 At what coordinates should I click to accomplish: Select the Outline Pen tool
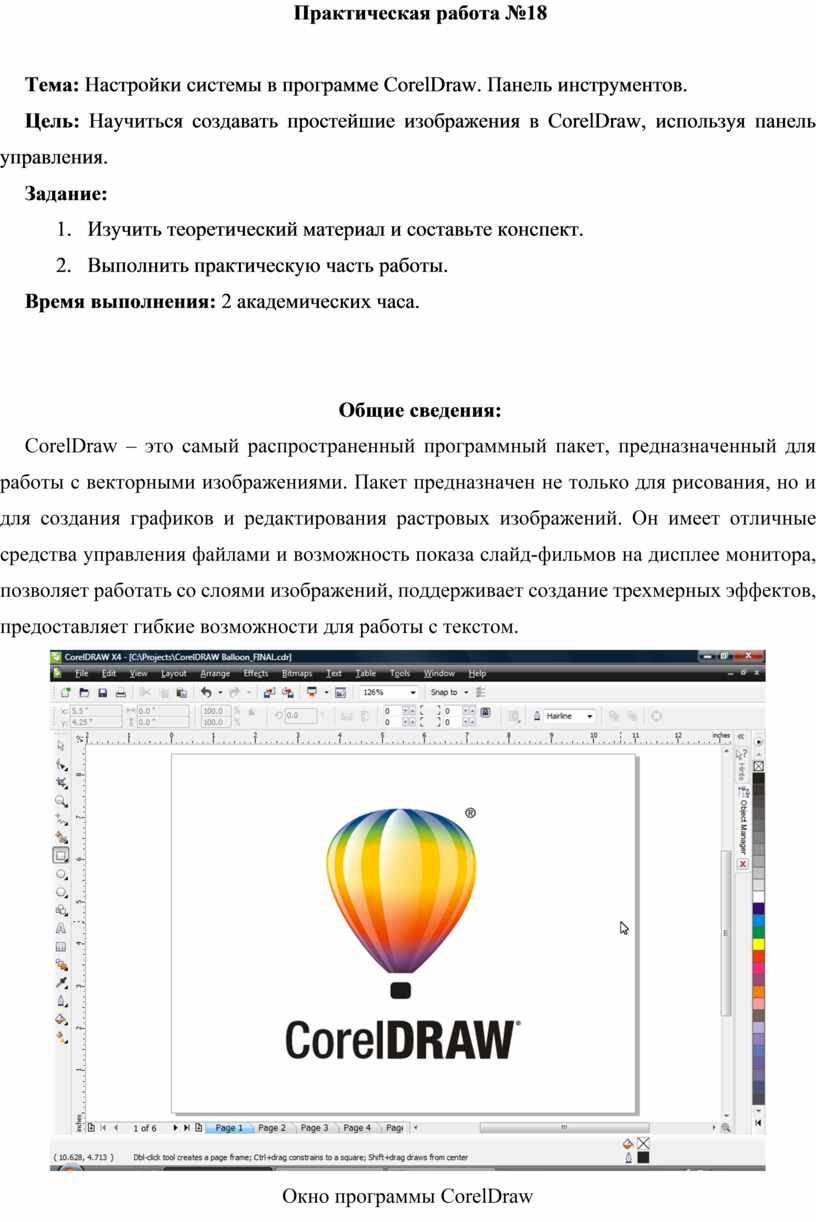point(61,1001)
